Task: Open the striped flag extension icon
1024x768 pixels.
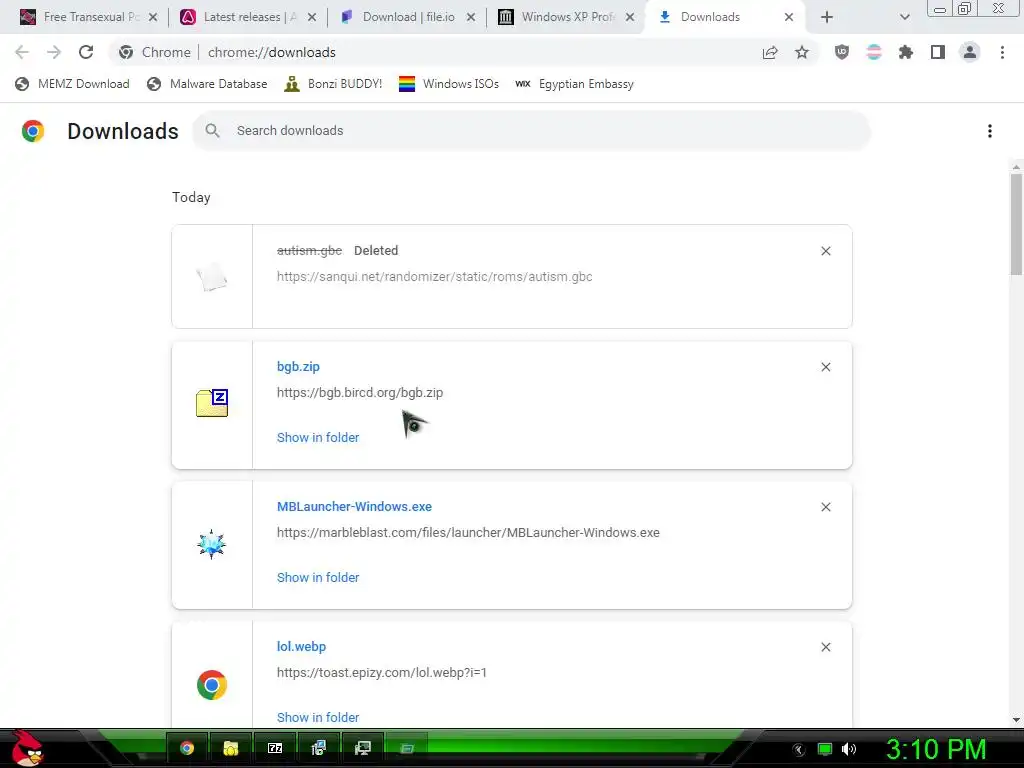Action: click(x=874, y=52)
